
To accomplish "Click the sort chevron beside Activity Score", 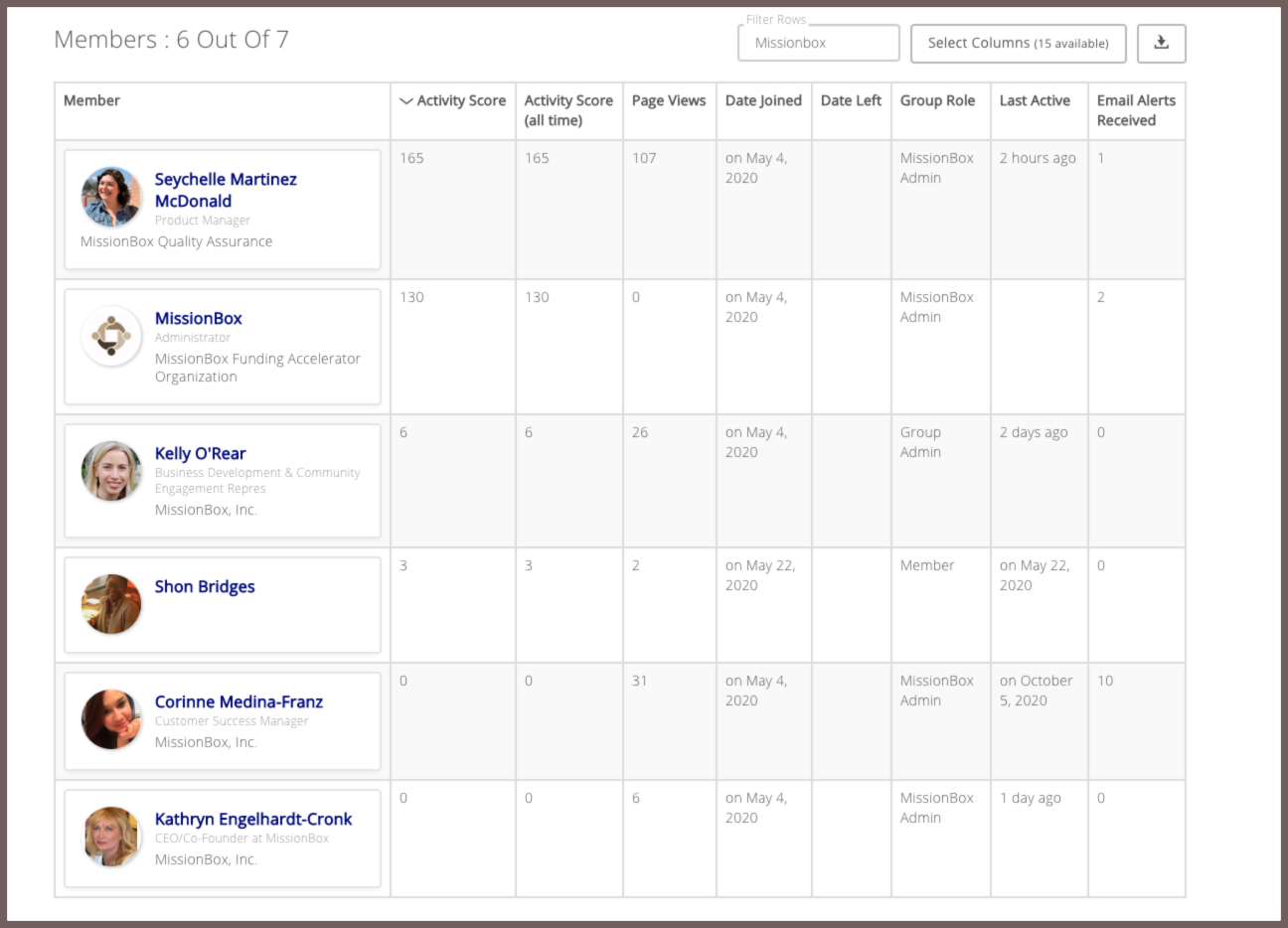I will click(x=405, y=101).
